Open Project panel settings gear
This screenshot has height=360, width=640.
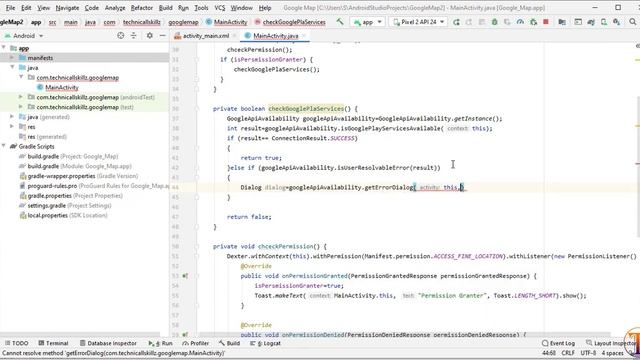[x=150, y=36]
